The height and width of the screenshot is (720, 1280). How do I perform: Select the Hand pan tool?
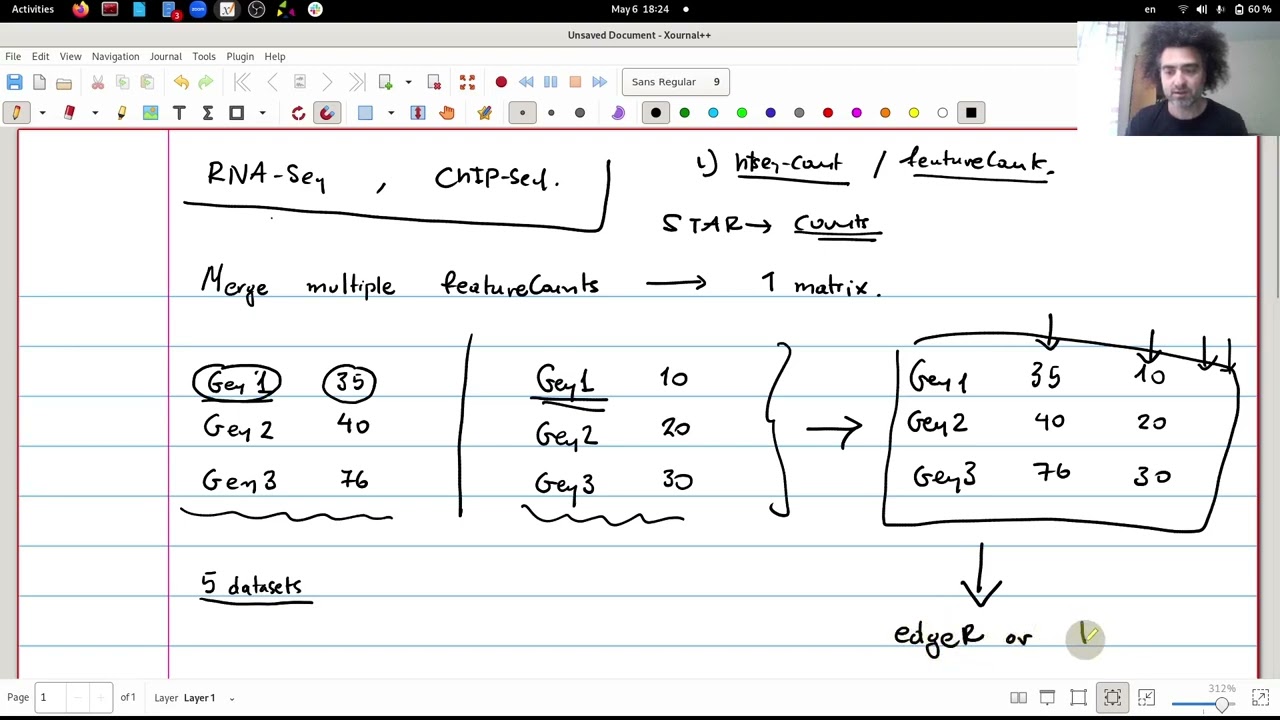pos(447,113)
